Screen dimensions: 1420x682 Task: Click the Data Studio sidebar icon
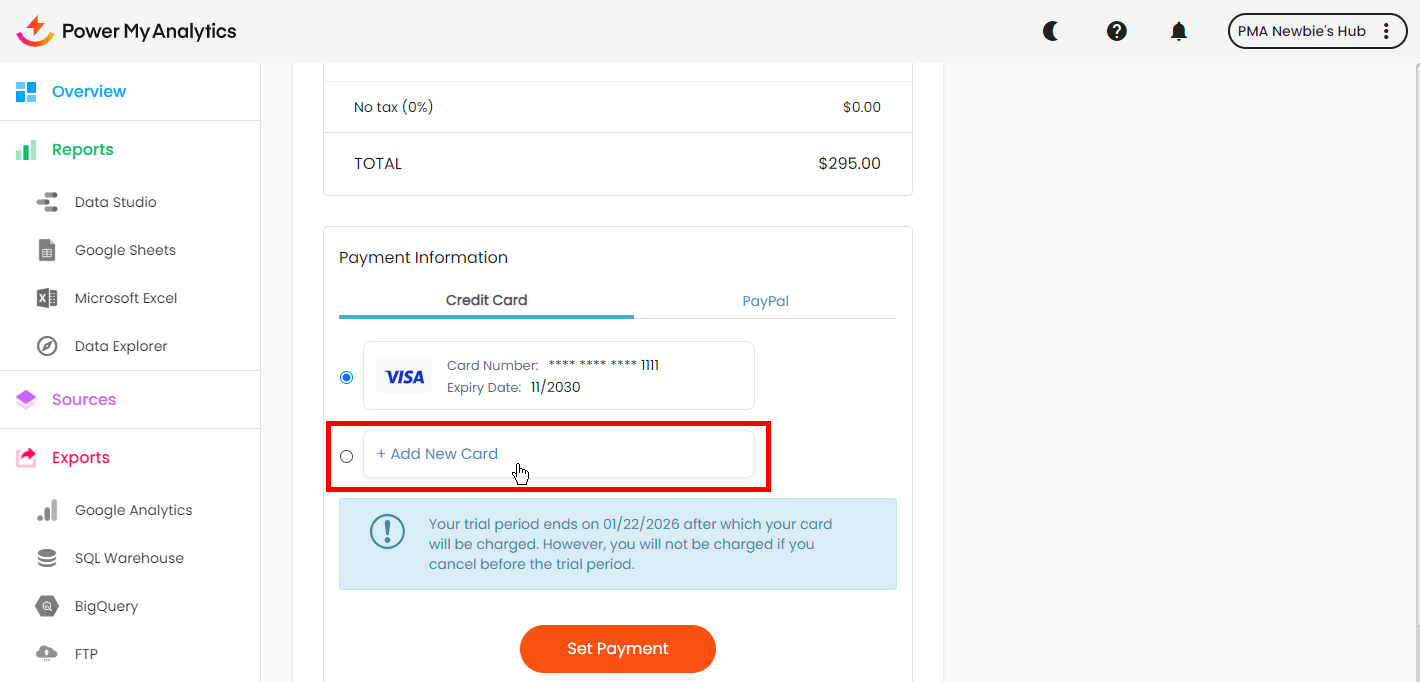[x=47, y=202]
